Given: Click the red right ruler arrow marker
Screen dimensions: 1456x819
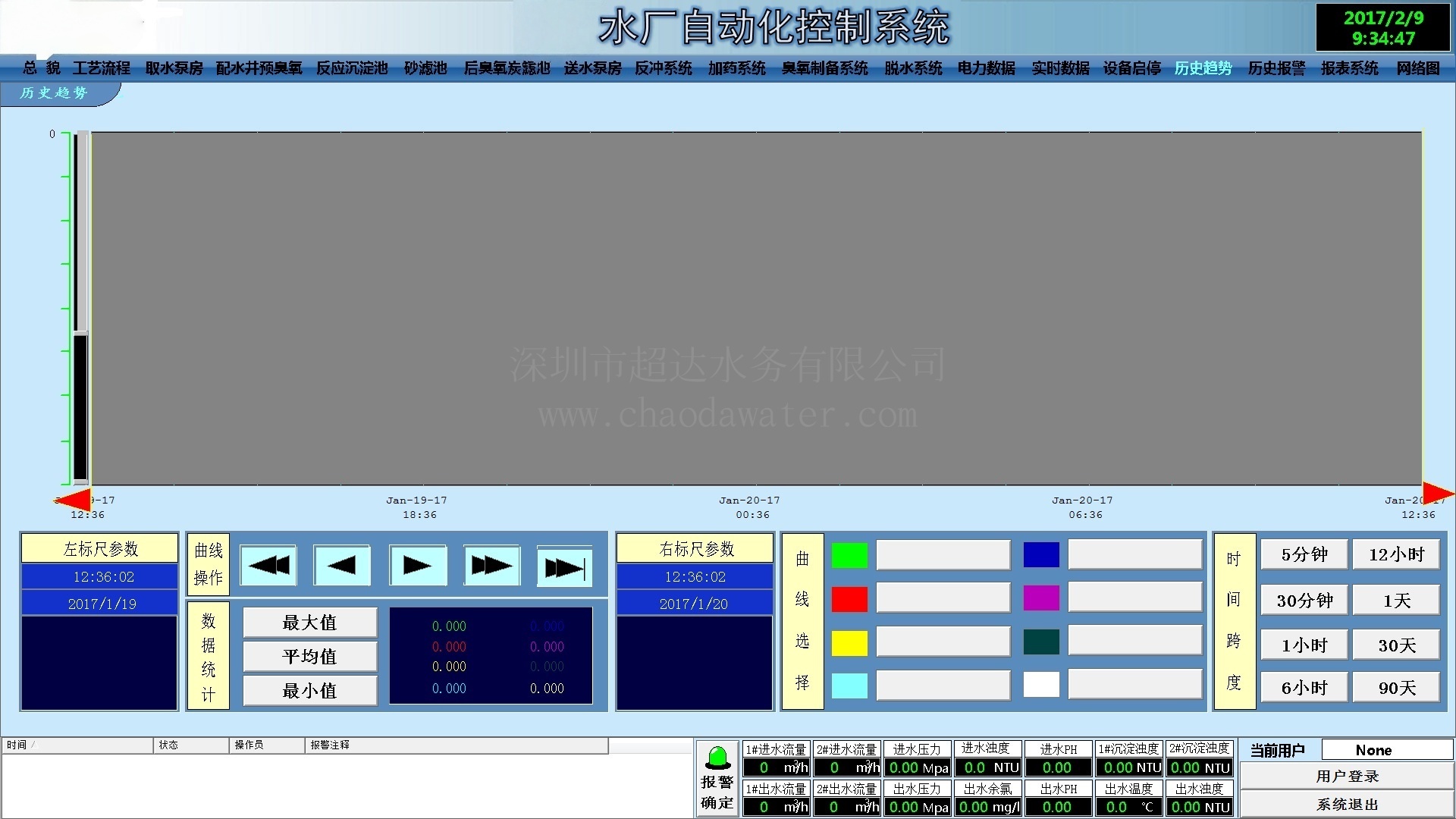Looking at the screenshot, I should (1439, 493).
